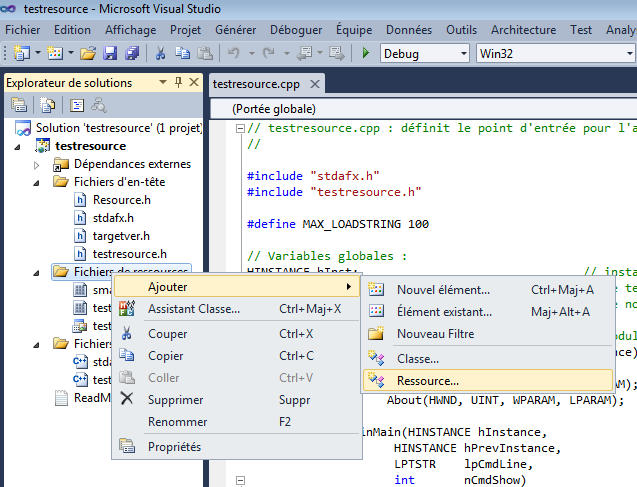The height and width of the screenshot is (487, 637).
Task: Open the Générer menu
Action: pos(236,30)
